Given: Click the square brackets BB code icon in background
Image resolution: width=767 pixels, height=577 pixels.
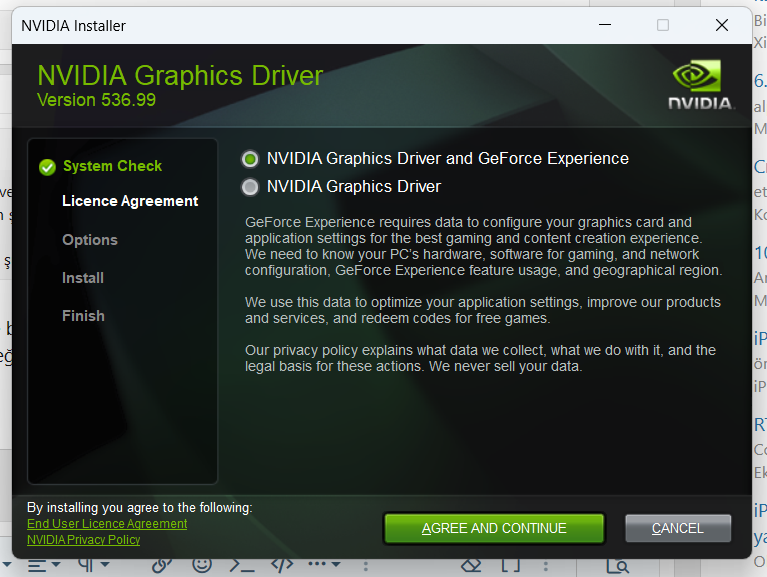Looking at the screenshot, I should [511, 566].
